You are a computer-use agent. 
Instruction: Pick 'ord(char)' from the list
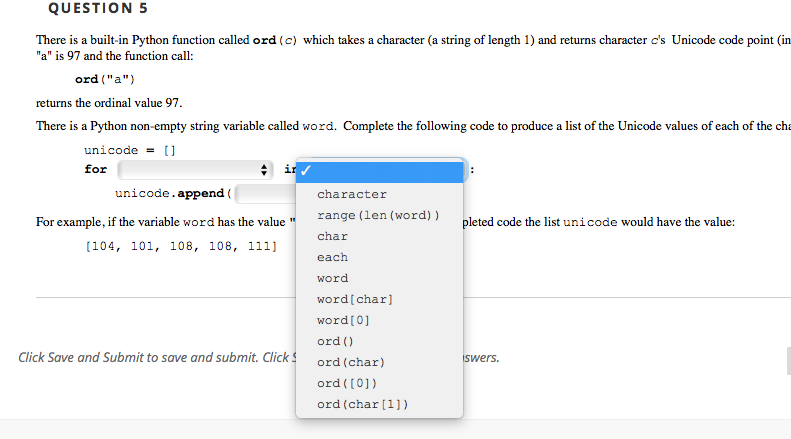pos(351,362)
